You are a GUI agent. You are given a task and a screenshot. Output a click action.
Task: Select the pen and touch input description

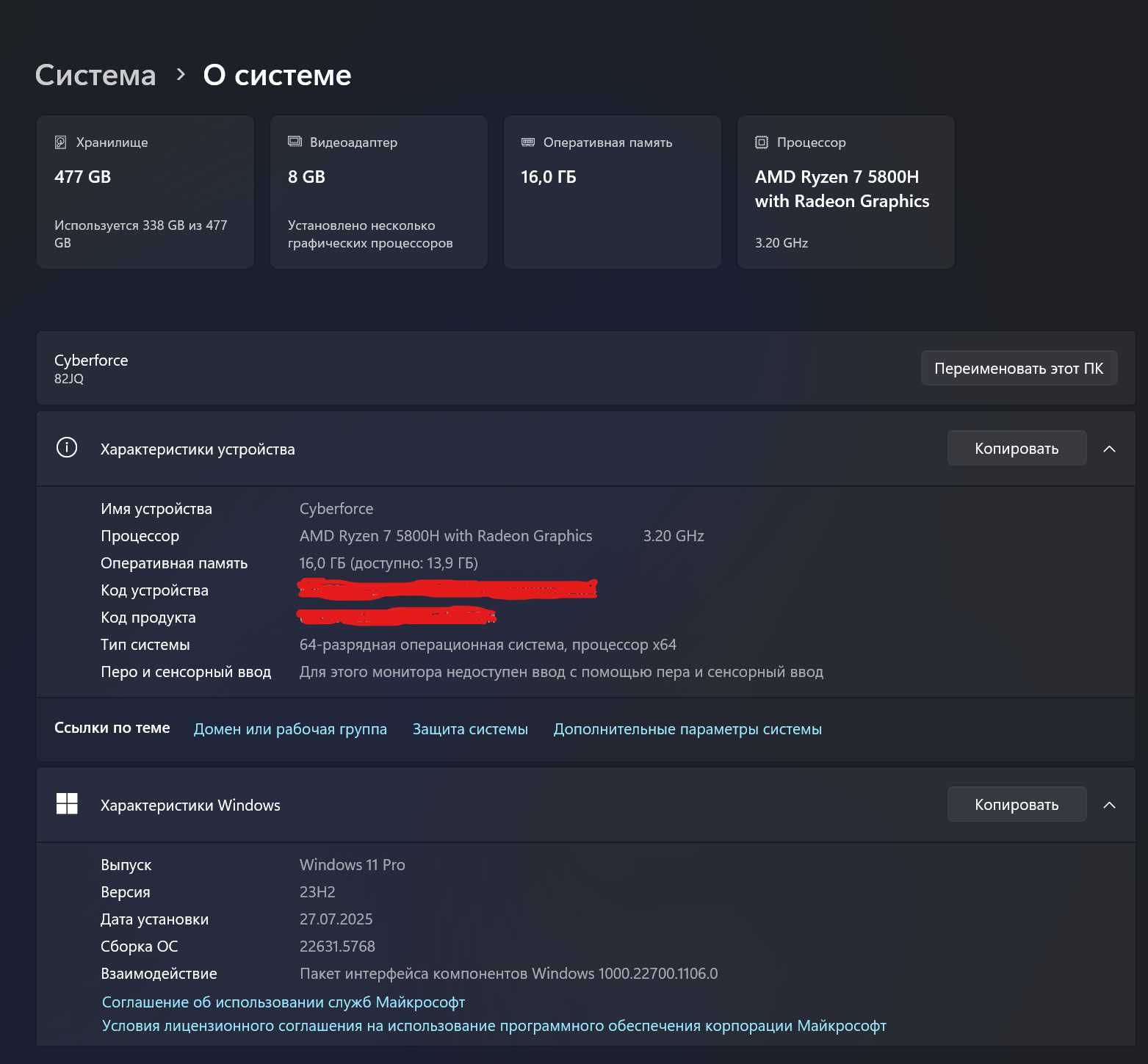point(561,672)
